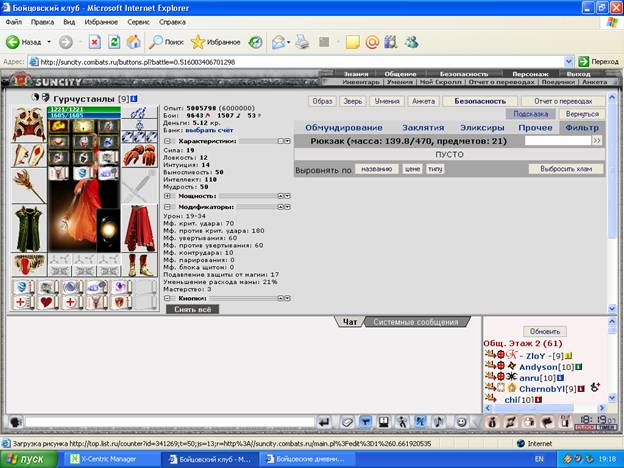Click the IE Refresh toolbar icon

[x=114, y=42]
